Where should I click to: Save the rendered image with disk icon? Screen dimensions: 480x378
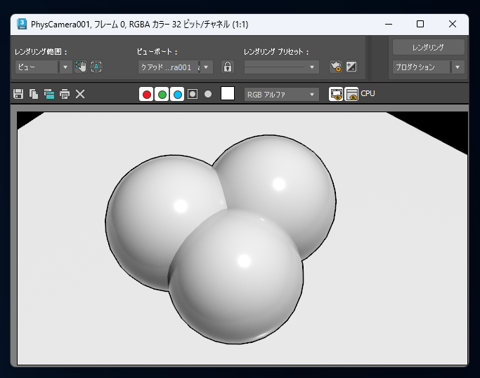(18, 94)
